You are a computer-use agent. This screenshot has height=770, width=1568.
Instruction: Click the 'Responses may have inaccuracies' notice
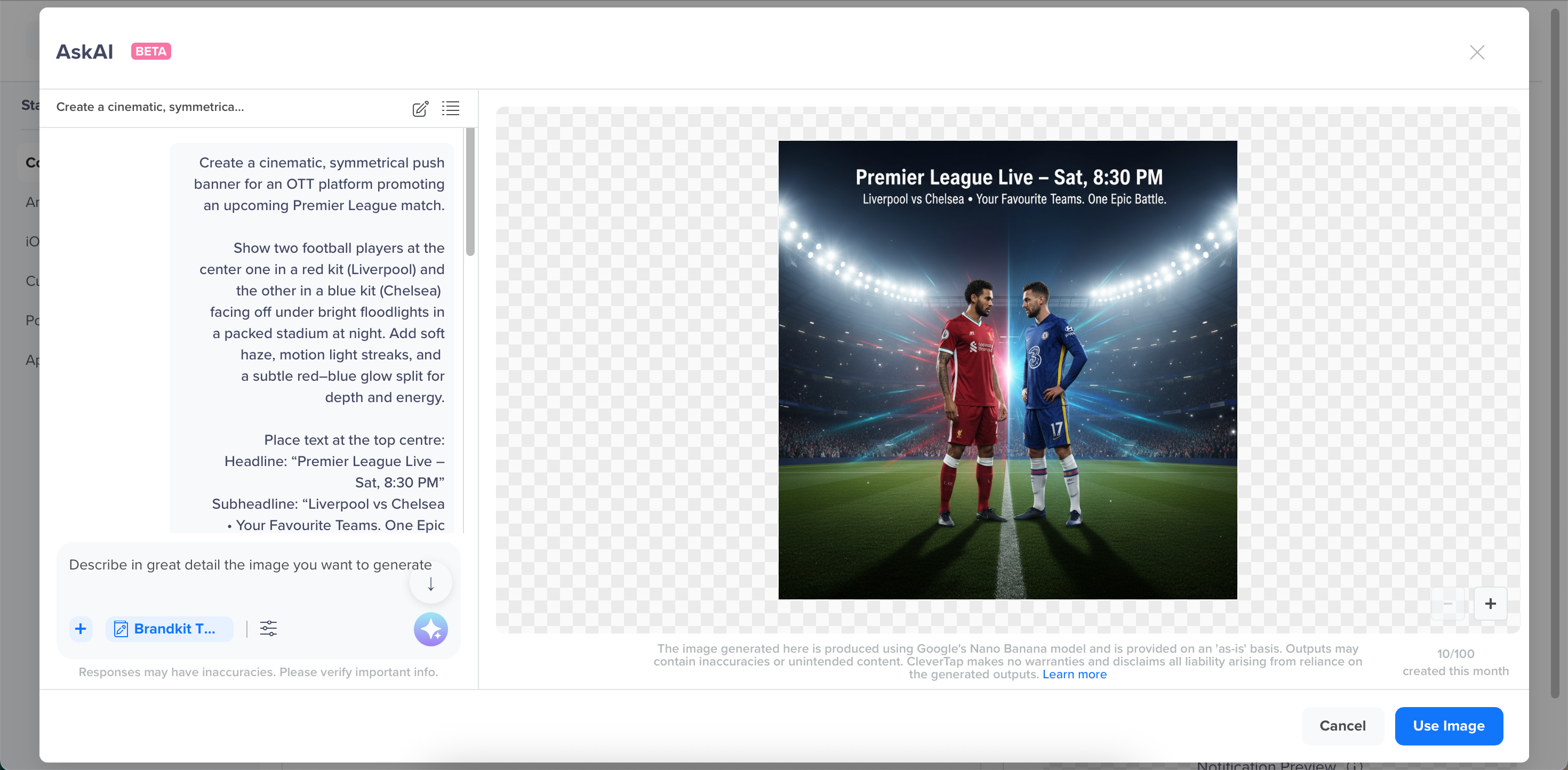pos(258,672)
